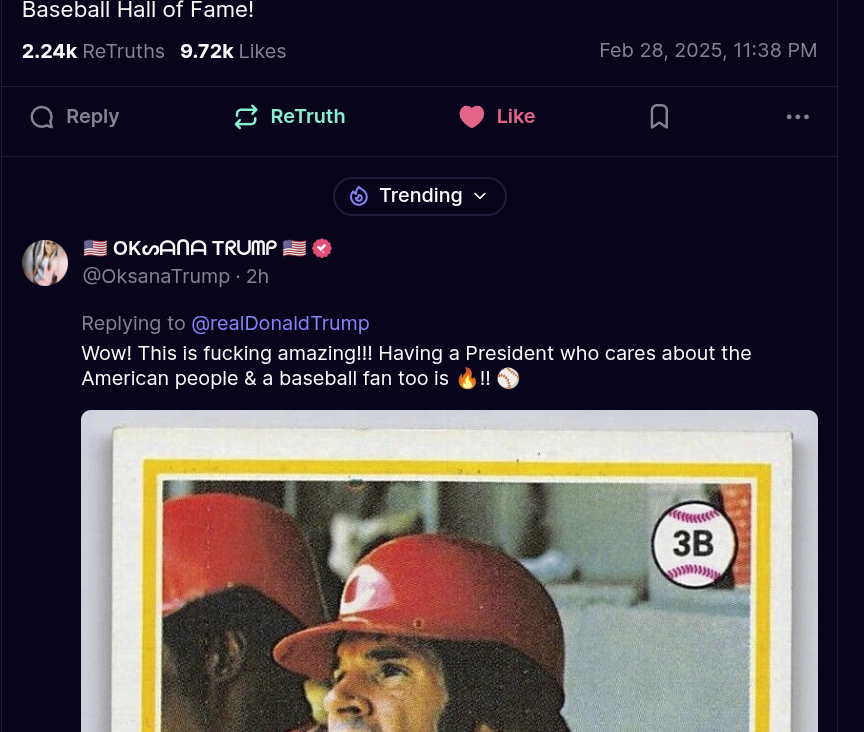Click the ReTruth arrows icon
This screenshot has width=864, height=732.
point(246,117)
